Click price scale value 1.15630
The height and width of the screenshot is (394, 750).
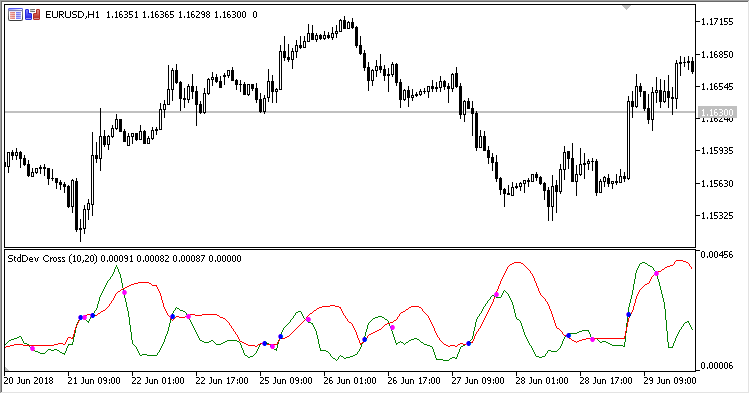click(x=717, y=183)
